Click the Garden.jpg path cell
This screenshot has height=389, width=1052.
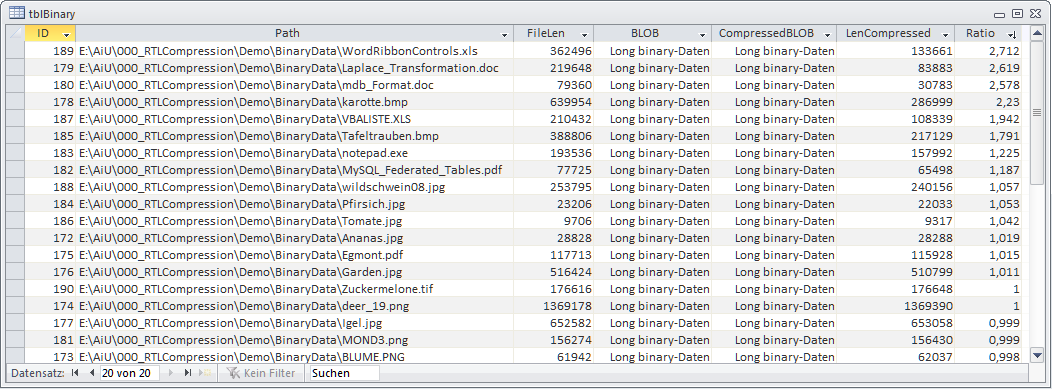(295, 272)
